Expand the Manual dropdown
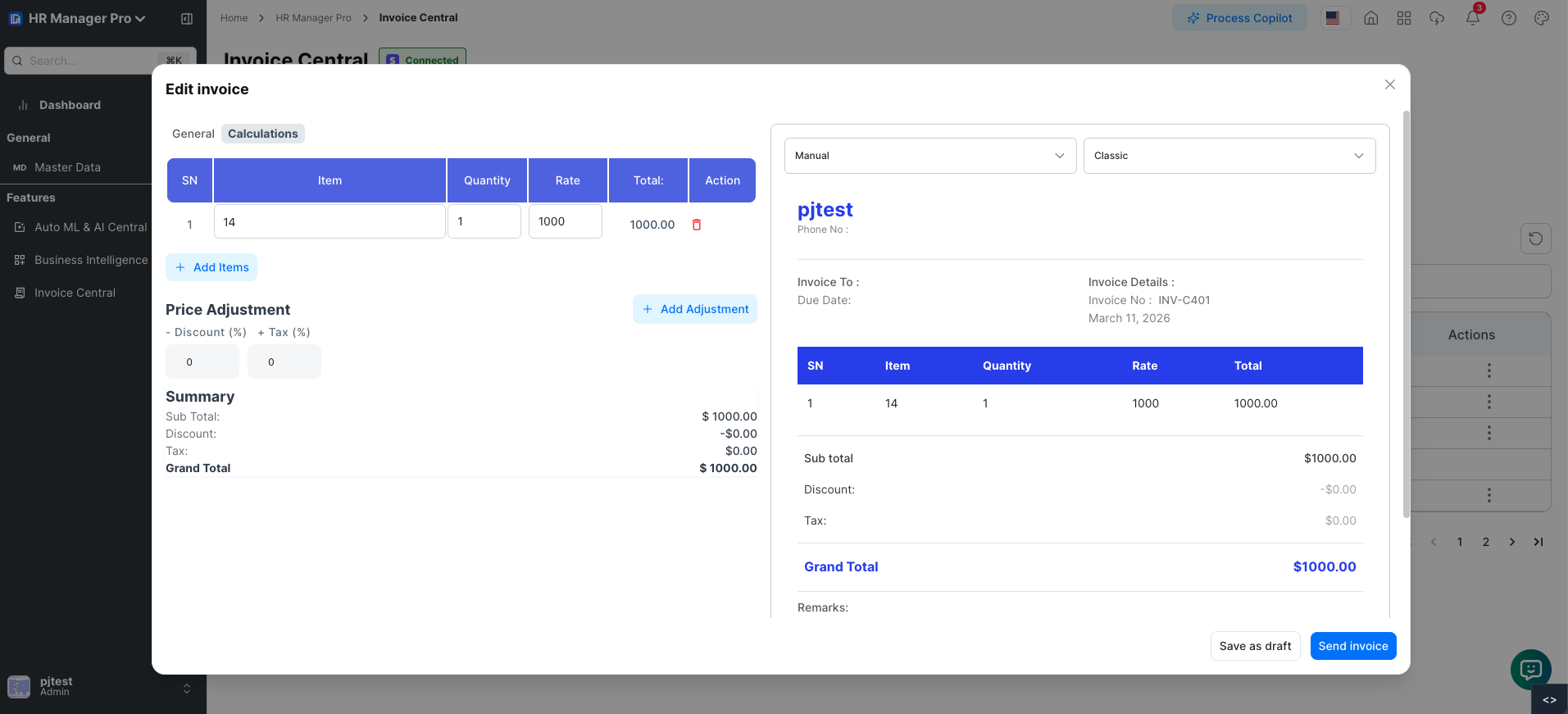The width and height of the screenshot is (1568, 714). coord(930,156)
